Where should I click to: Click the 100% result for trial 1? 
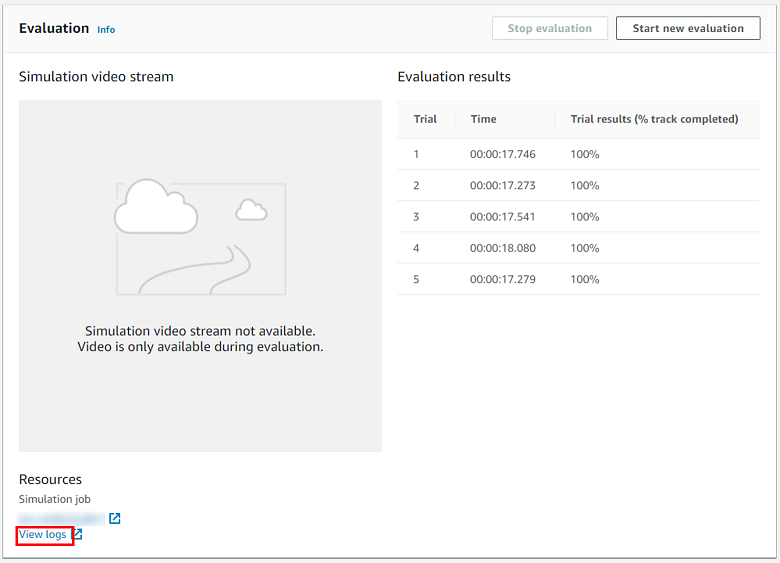click(x=585, y=154)
